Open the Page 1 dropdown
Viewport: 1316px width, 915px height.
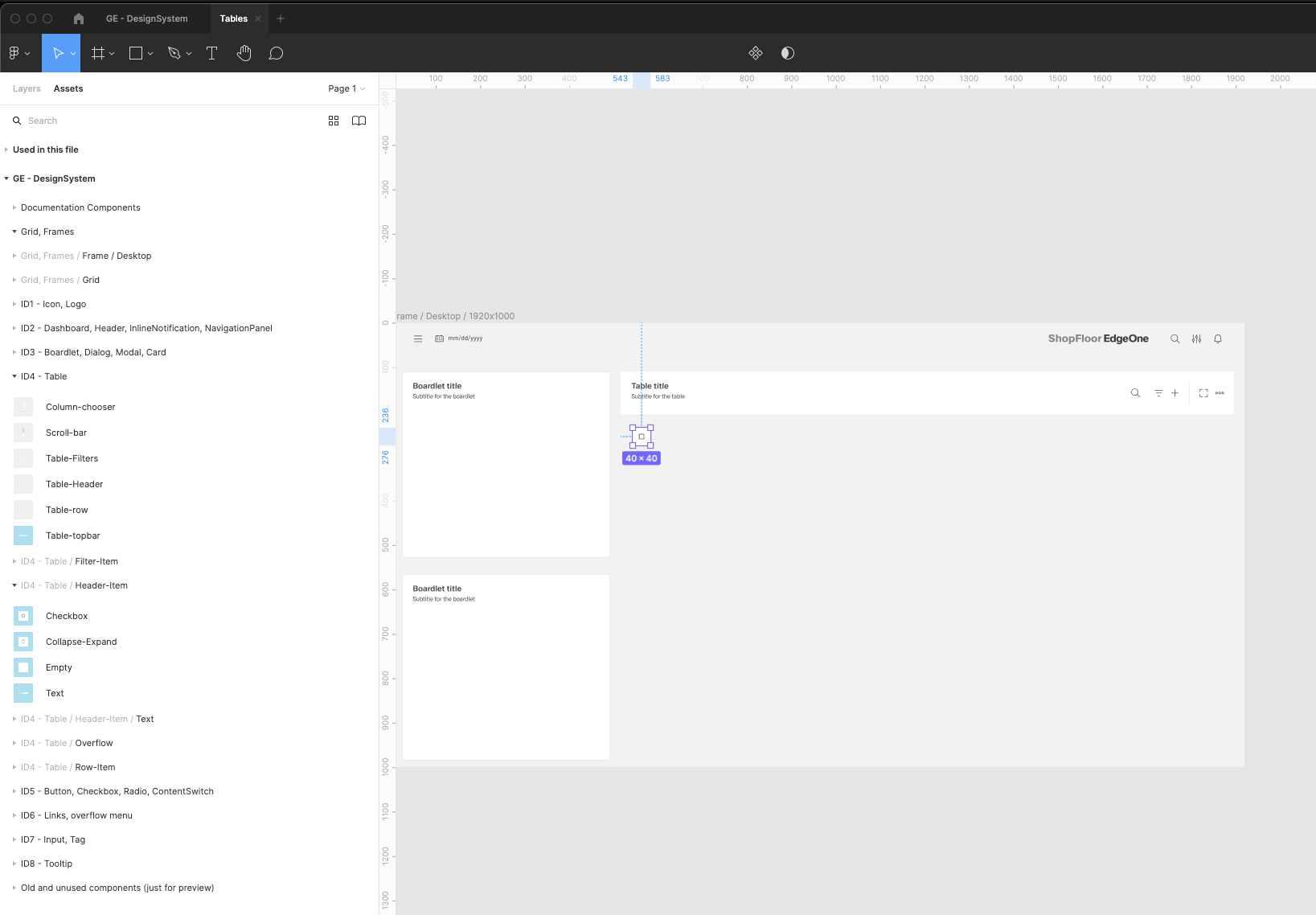pyautogui.click(x=346, y=88)
